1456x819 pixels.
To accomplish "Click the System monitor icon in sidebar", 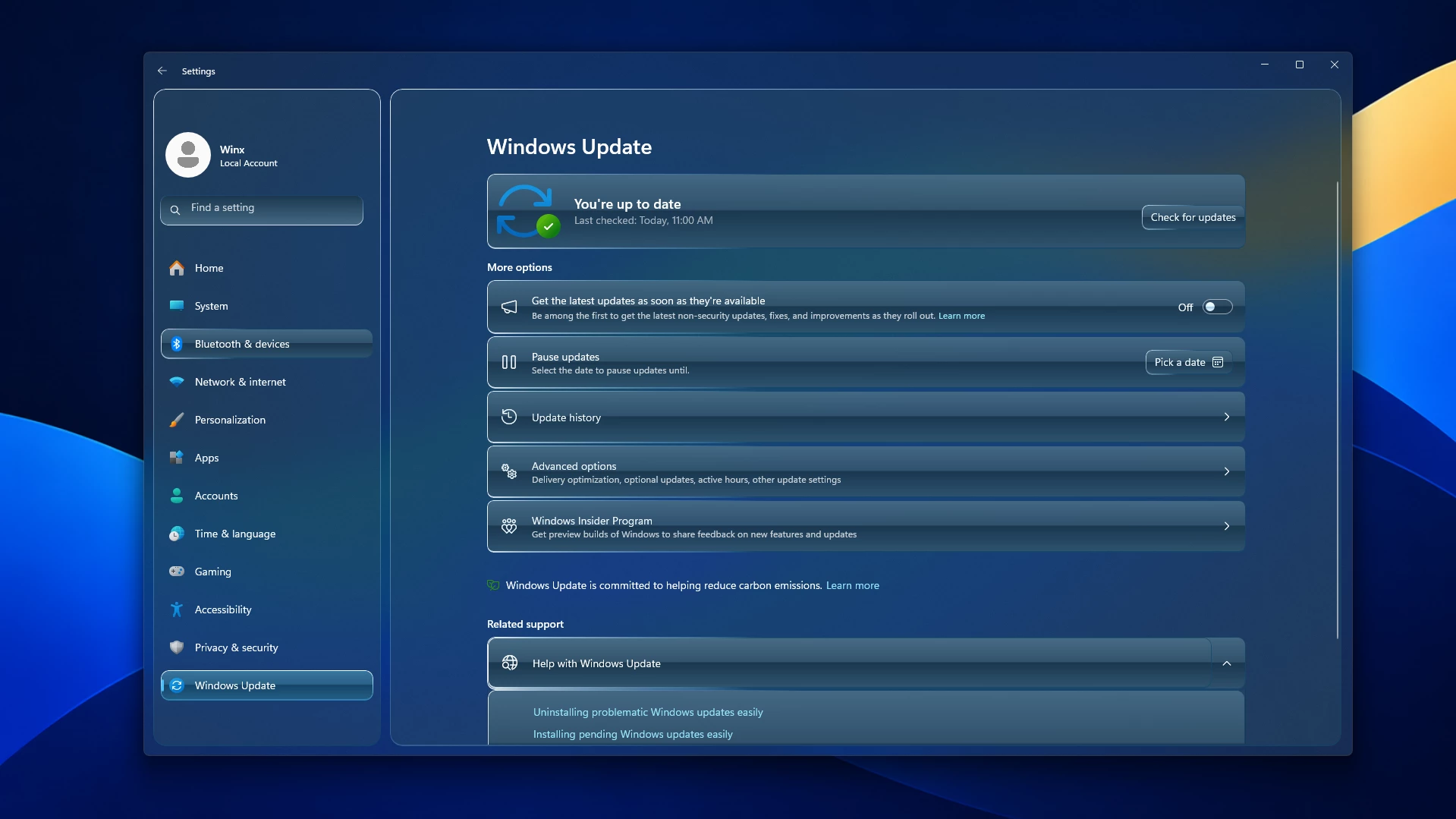I will tap(177, 306).
